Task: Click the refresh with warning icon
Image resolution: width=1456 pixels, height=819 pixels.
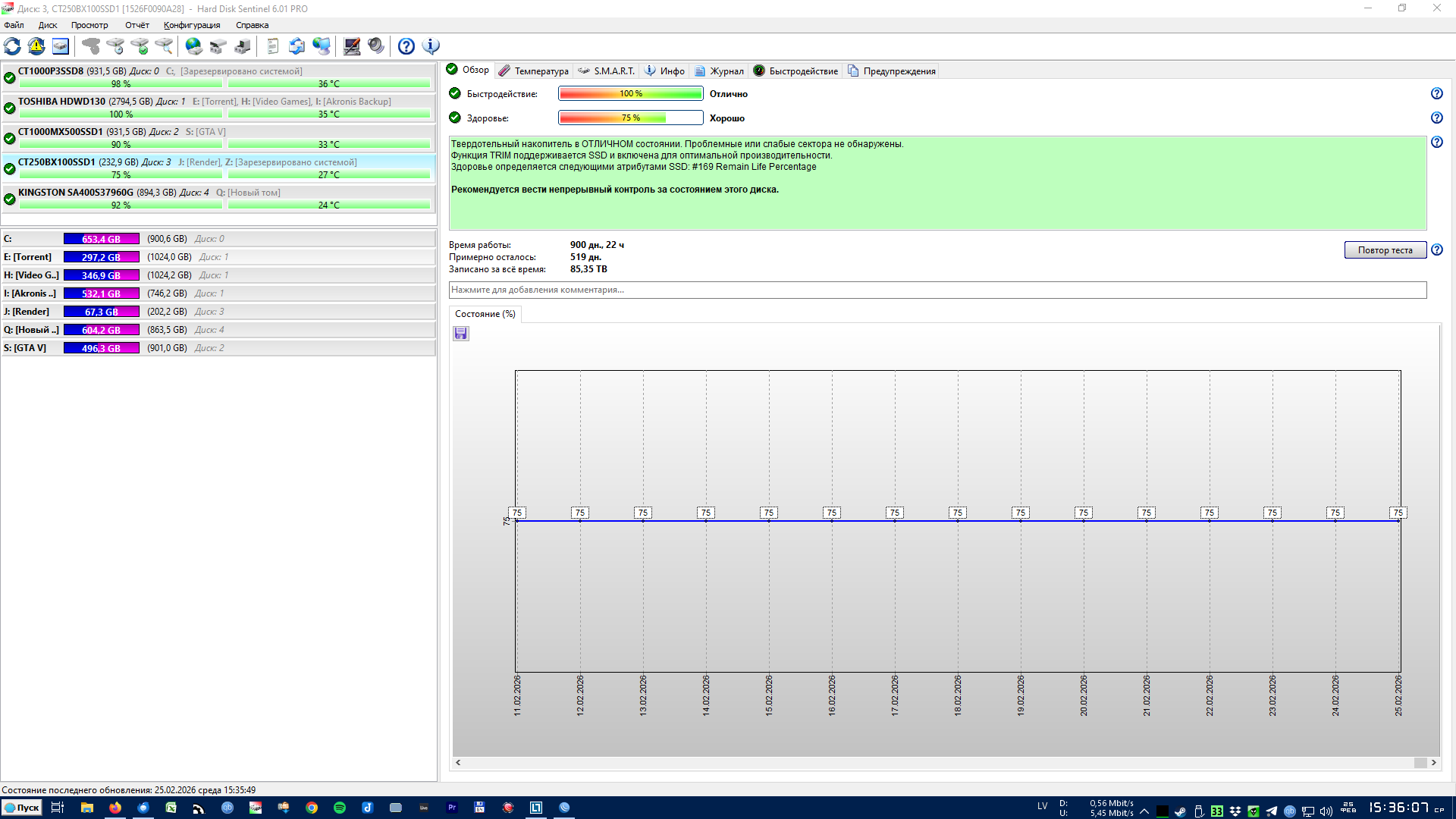Action: point(36,46)
